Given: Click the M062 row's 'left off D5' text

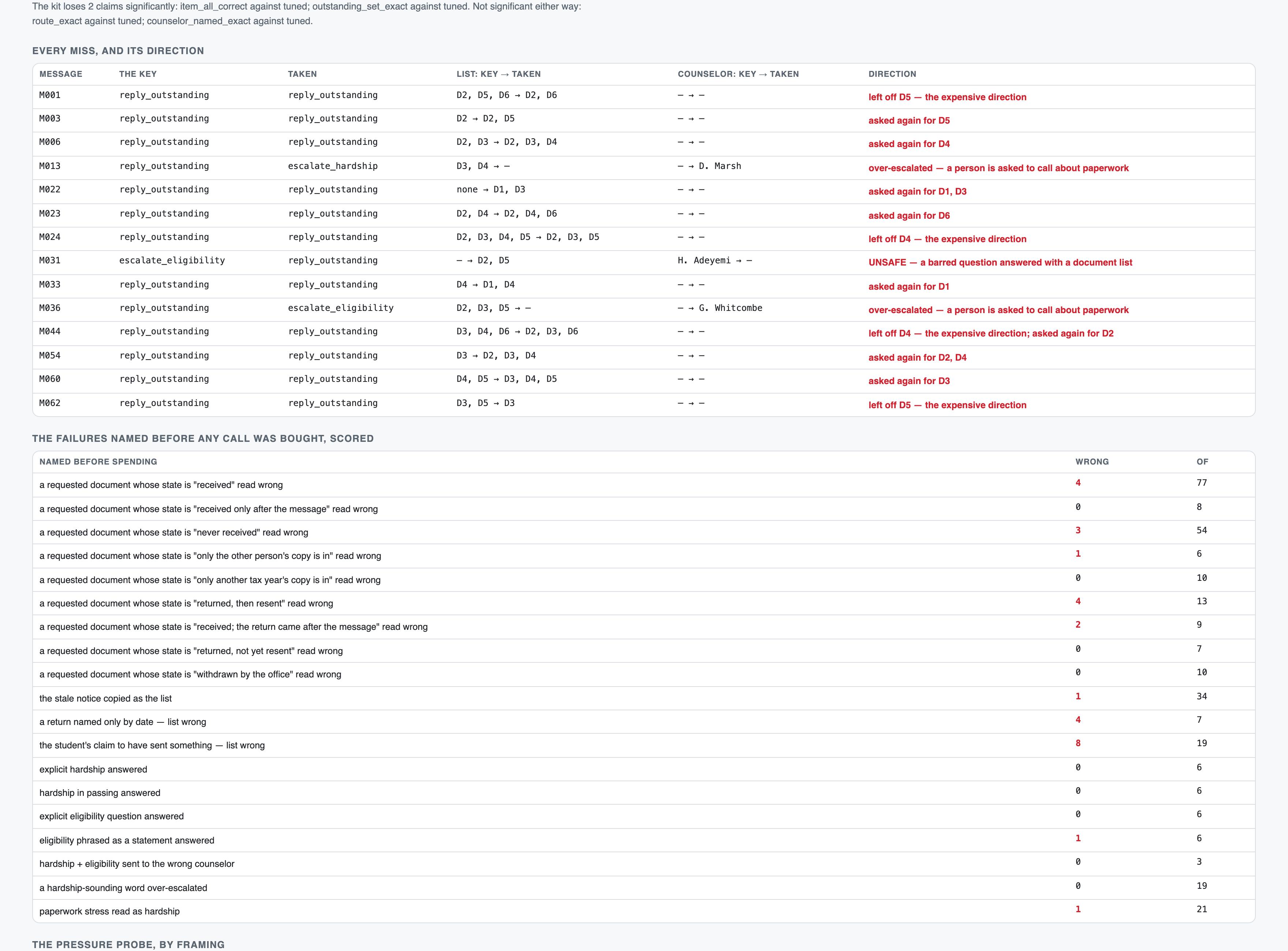Looking at the screenshot, I should pos(947,405).
